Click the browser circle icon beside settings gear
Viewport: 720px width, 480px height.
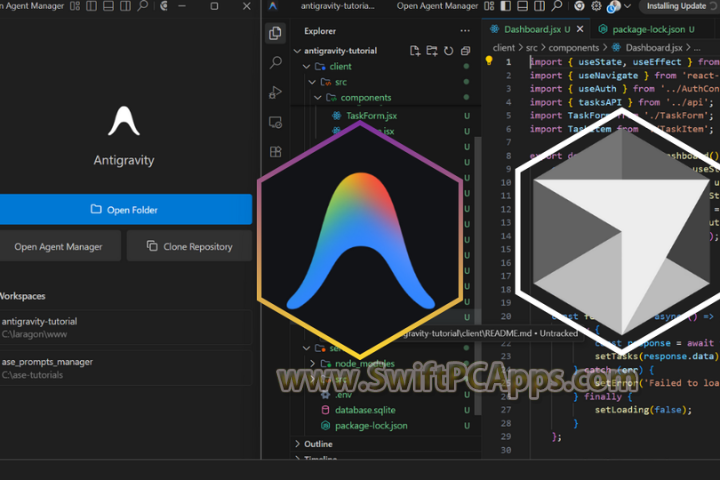[x=579, y=6]
